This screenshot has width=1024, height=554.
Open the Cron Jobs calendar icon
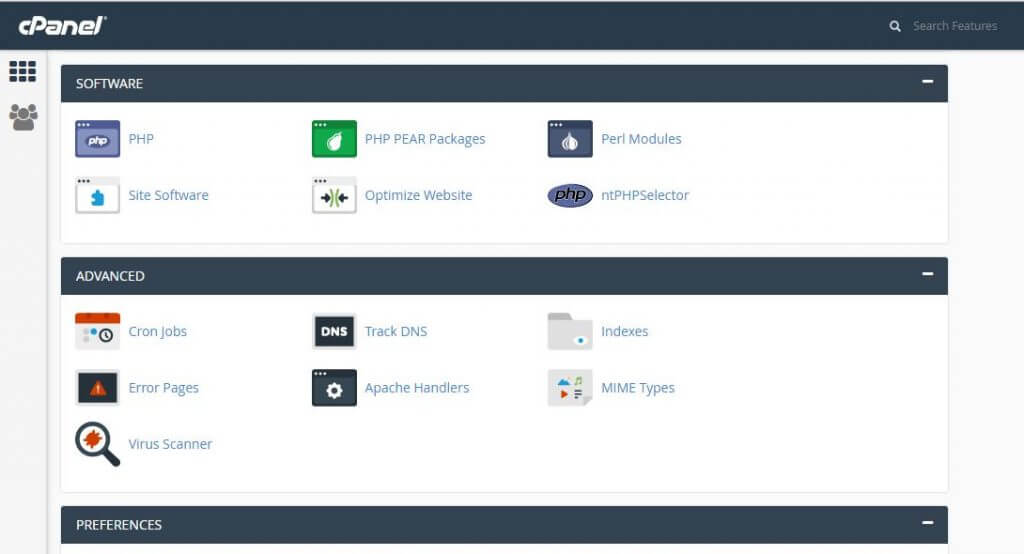(97, 331)
